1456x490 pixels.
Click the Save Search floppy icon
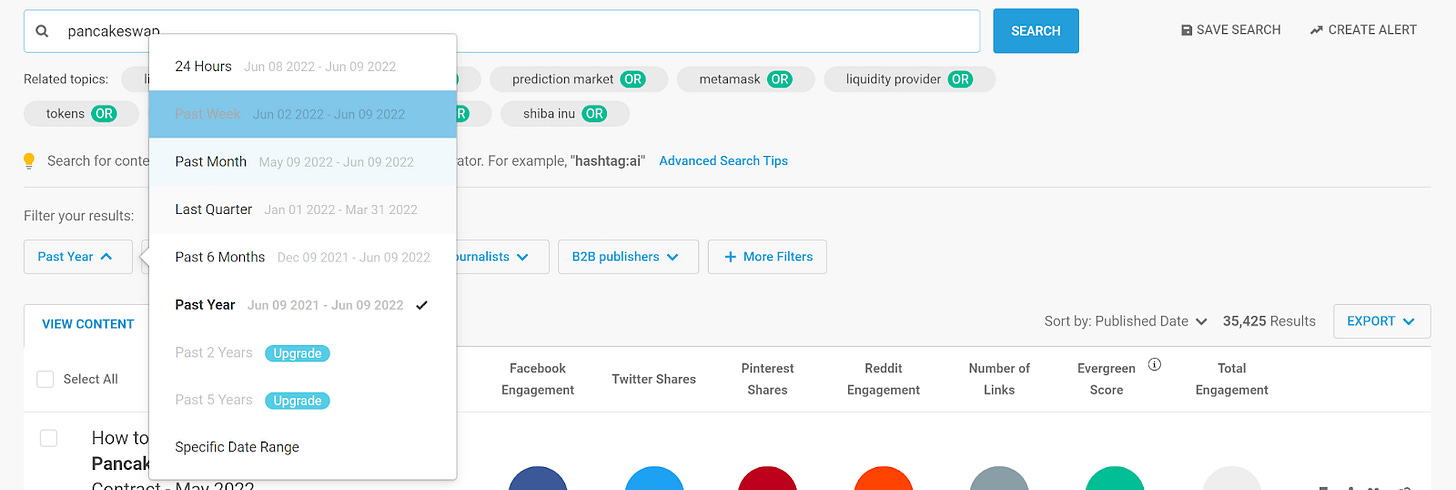click(1186, 30)
